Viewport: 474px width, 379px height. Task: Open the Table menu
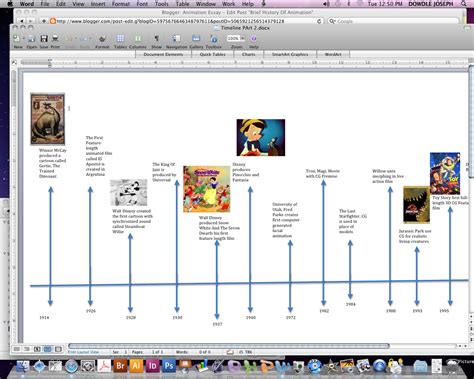[182, 4]
